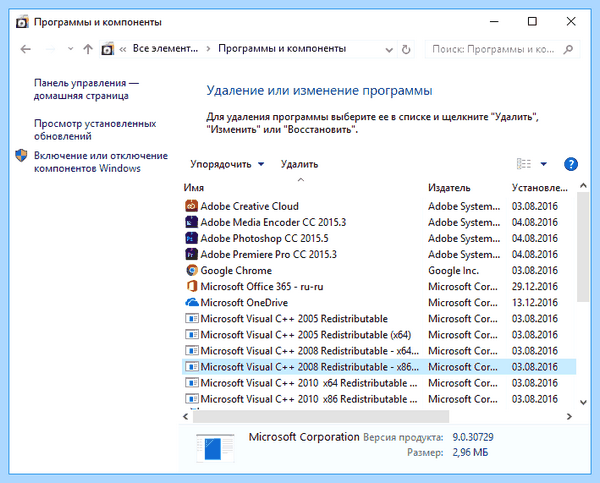Go up one level with the up arrow
Screen dimensions: 600x483
88,49
